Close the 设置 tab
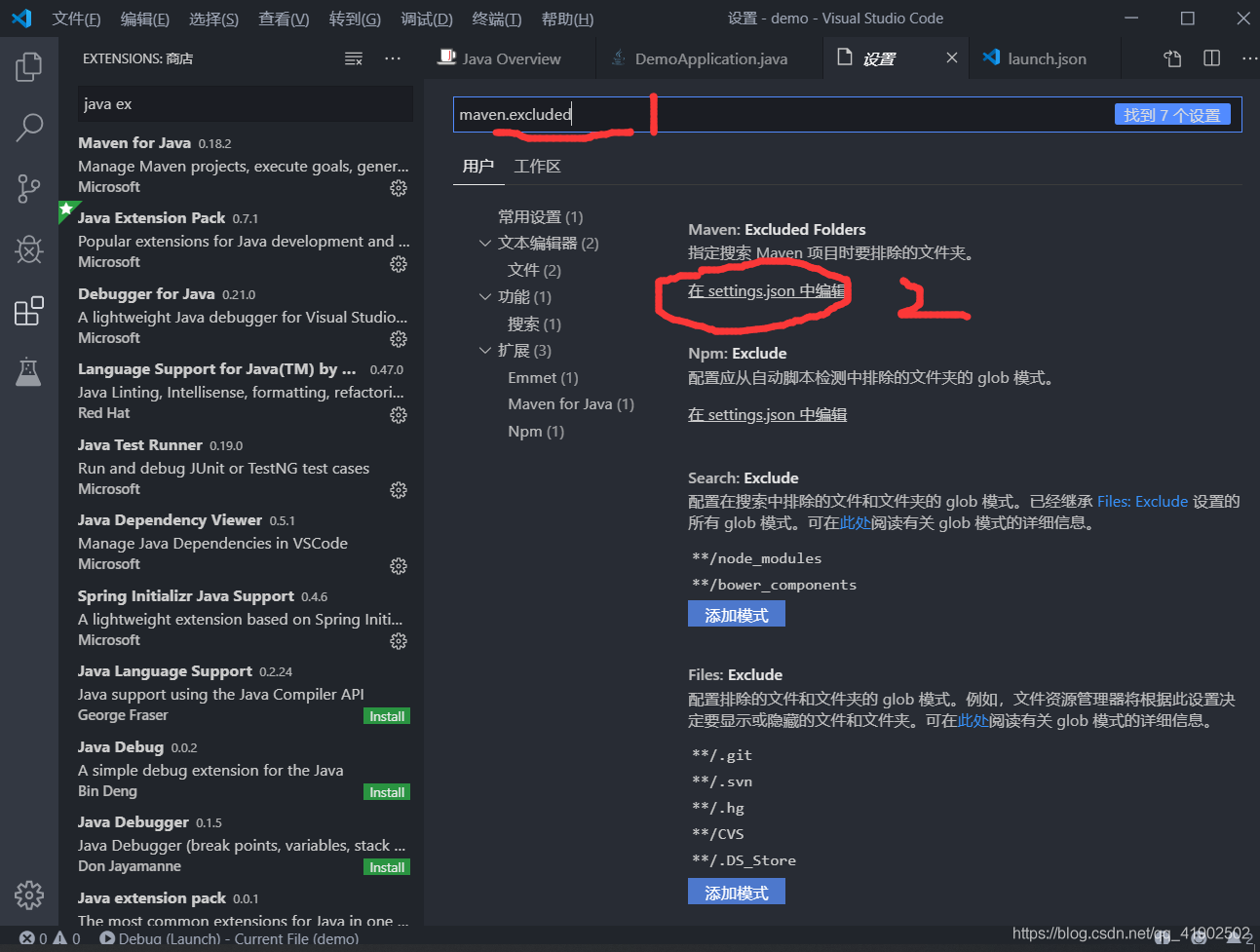Image resolution: width=1260 pixels, height=952 pixels. [952, 58]
